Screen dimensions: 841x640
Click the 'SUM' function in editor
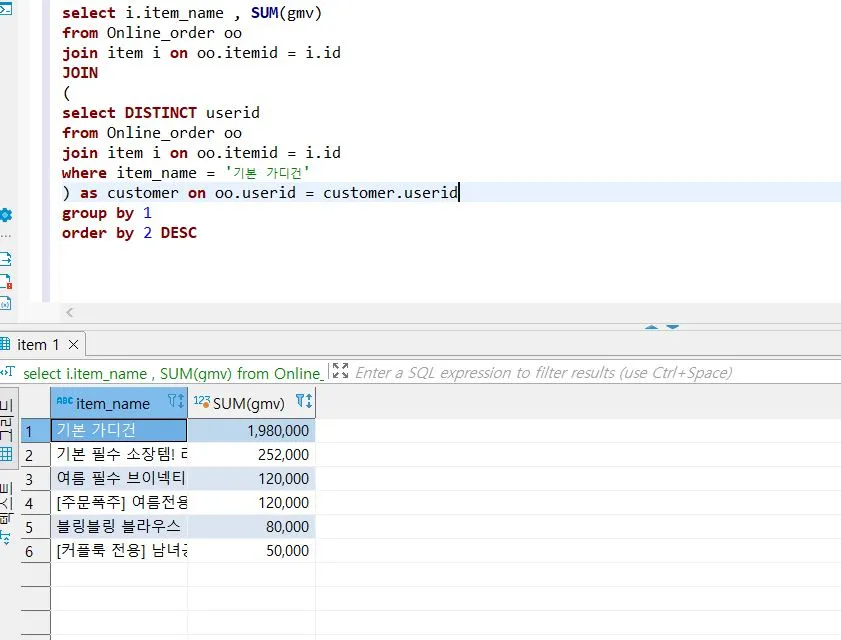[264, 12]
